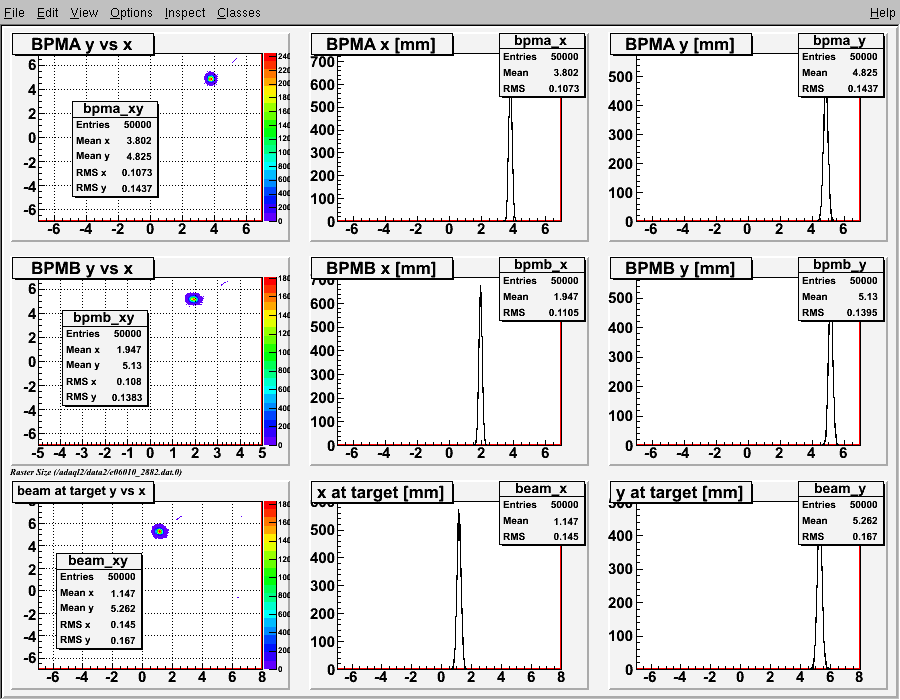Select RMS y 0.1437 in bpma_xy box

pos(114,188)
